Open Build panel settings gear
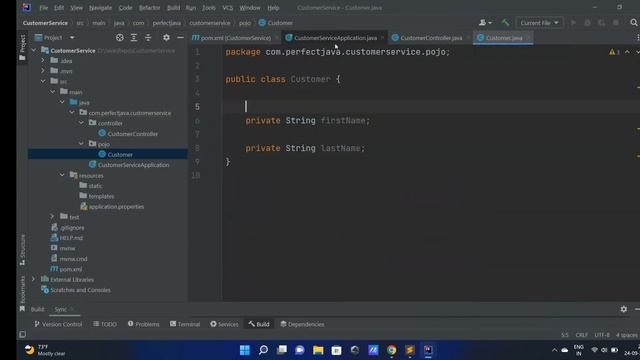 [624, 309]
